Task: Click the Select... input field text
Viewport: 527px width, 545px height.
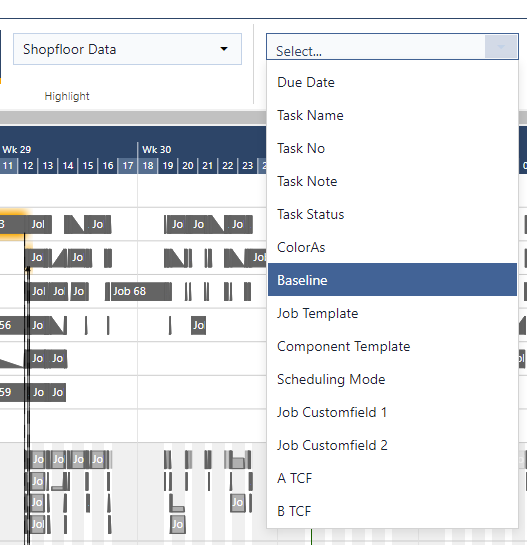Action: [299, 51]
